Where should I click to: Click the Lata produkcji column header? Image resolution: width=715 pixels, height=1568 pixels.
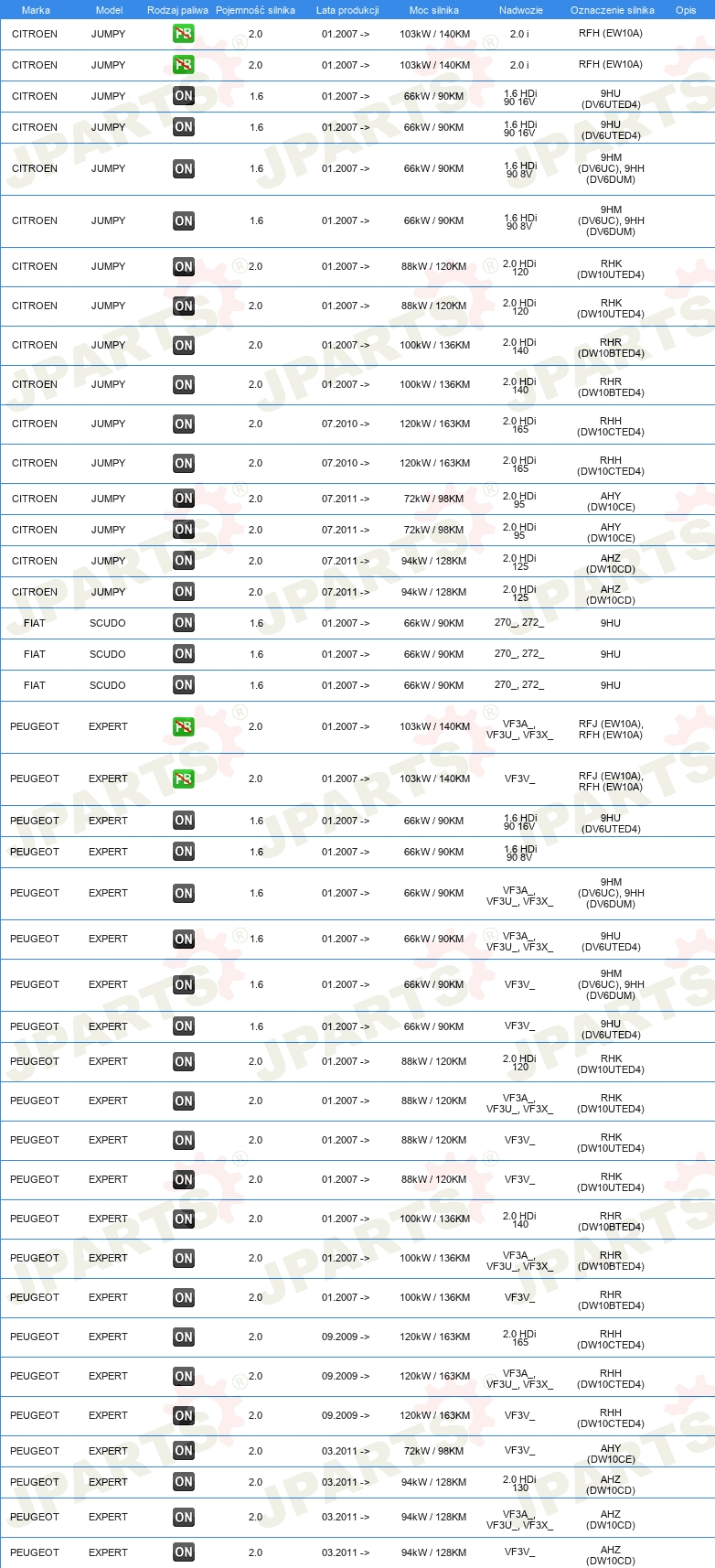click(x=347, y=10)
